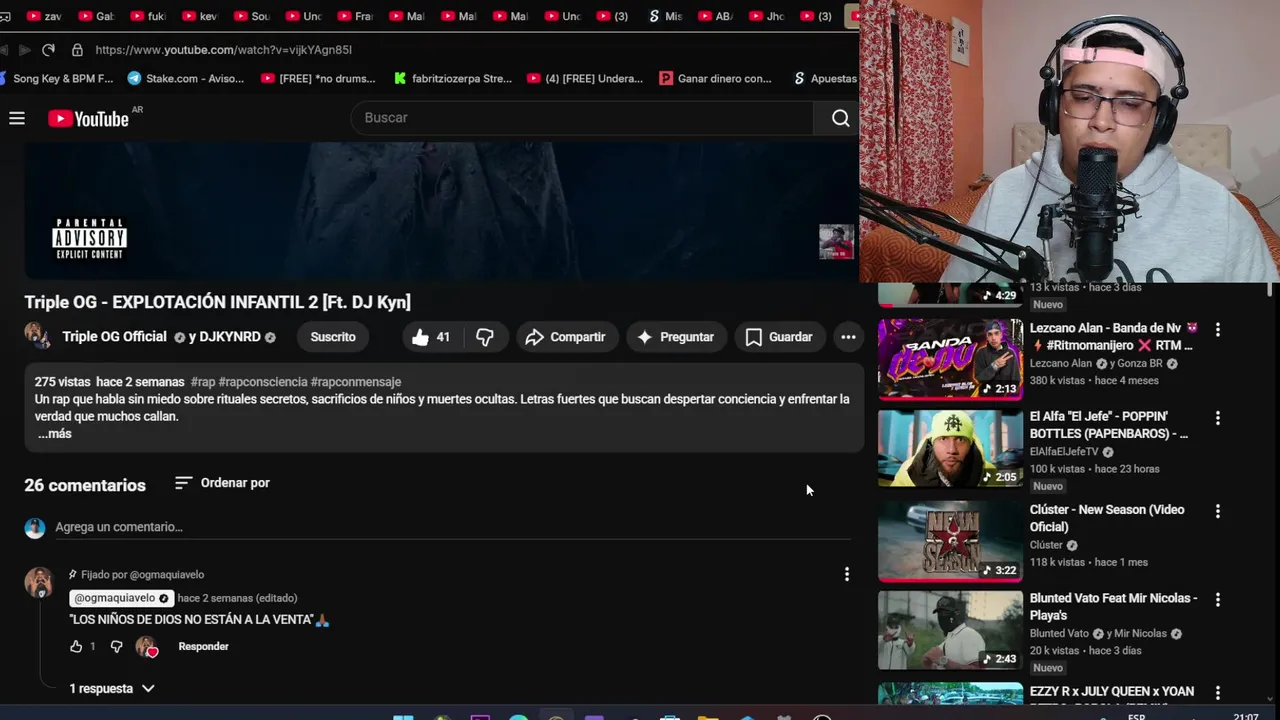Open the Ganar dinero con bookmark

pyautogui.click(x=716, y=79)
